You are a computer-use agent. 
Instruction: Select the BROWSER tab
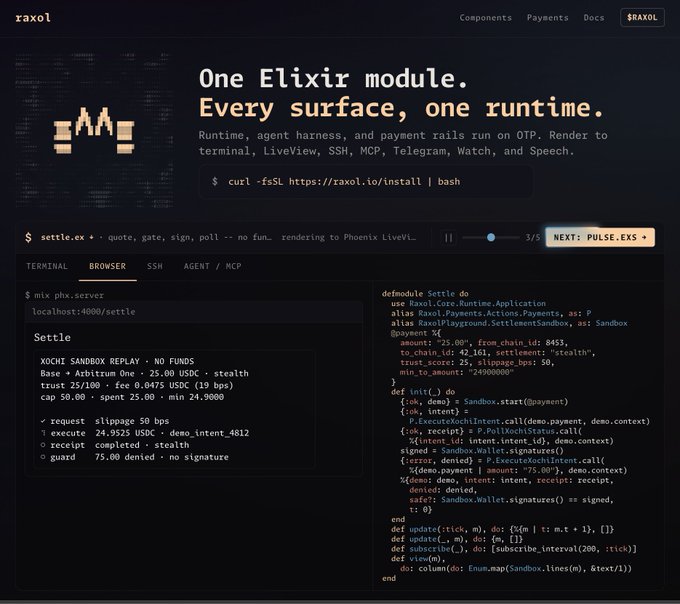(x=108, y=266)
